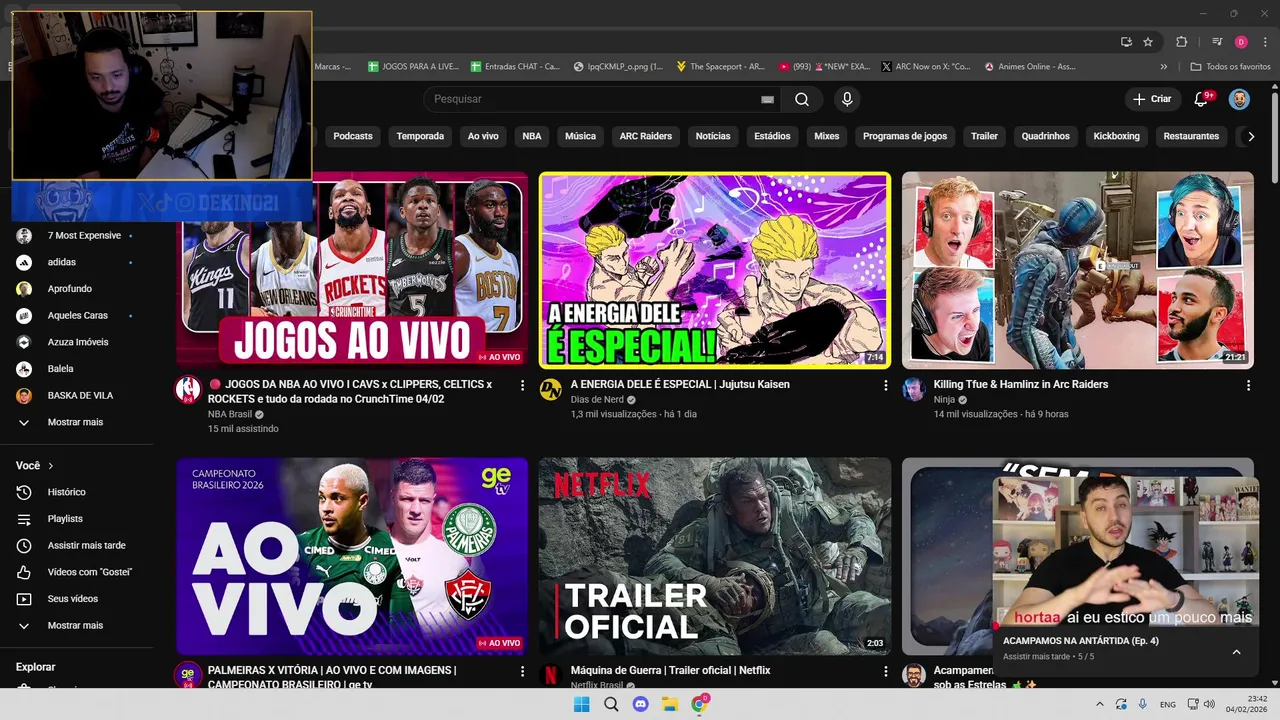Select the Música filter chip
Viewport: 1280px width, 720px height.
tap(580, 136)
